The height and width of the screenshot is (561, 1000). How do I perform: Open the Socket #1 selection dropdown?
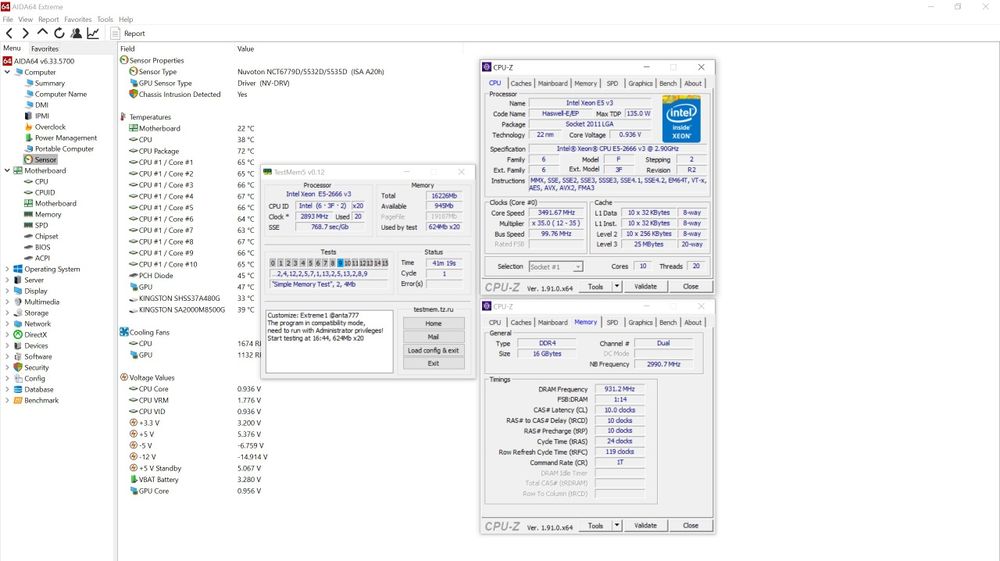[x=555, y=266]
